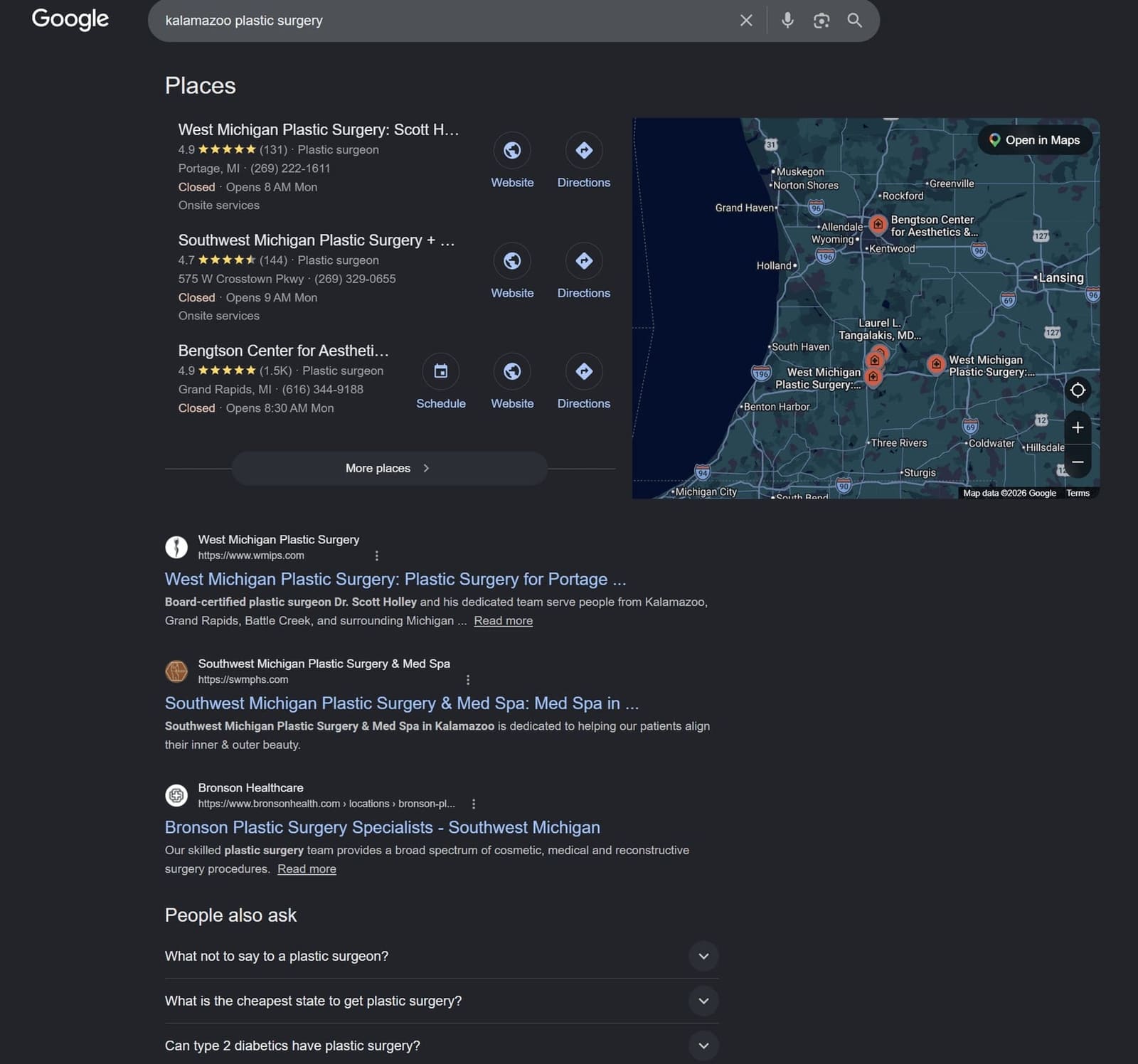
Task: Click Open in Maps button
Action: 1035,140
